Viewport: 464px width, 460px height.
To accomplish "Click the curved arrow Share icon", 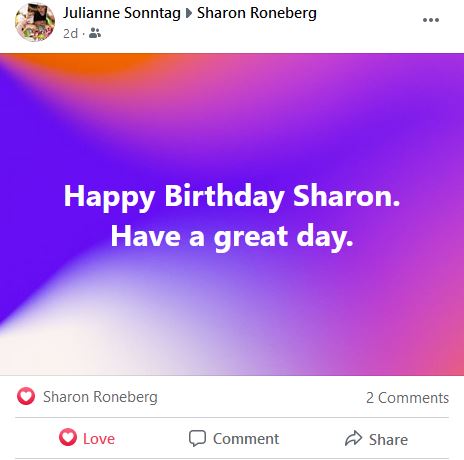I will (353, 438).
